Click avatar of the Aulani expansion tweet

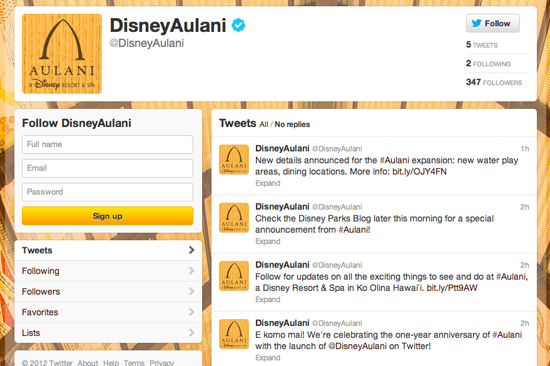click(234, 160)
